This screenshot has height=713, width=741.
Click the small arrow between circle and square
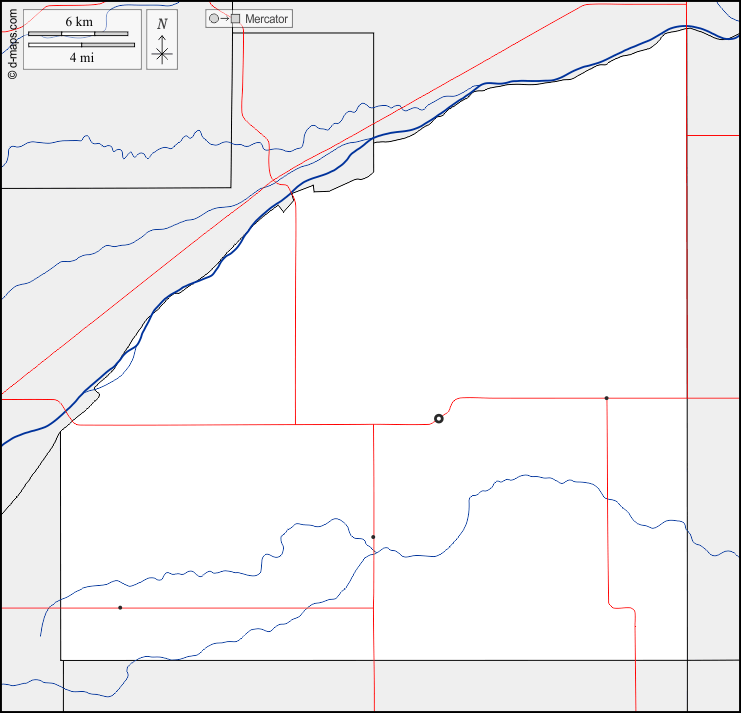tap(224, 19)
